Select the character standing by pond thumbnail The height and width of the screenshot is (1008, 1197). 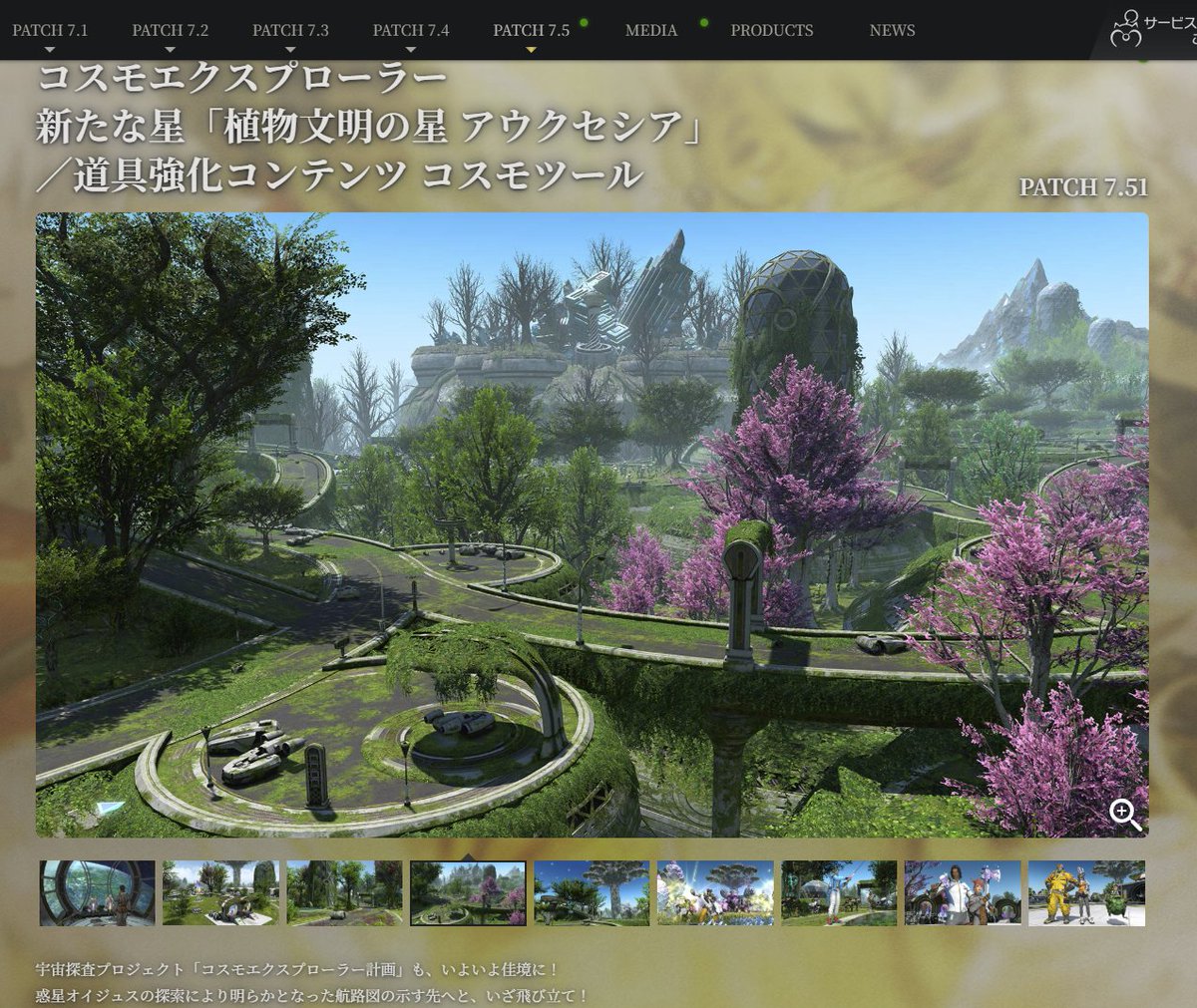pos(839,893)
